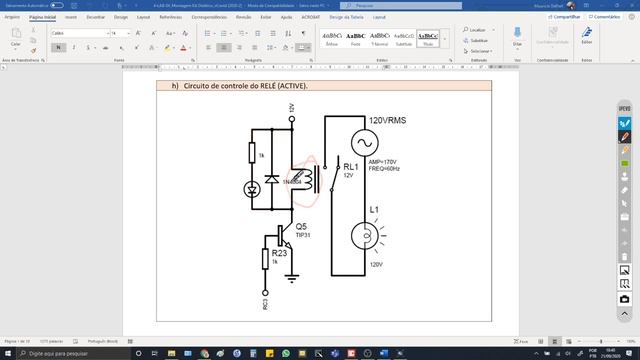The height and width of the screenshot is (360, 640).
Task: Open the Localizar dropdown arrow
Action: [493, 30]
